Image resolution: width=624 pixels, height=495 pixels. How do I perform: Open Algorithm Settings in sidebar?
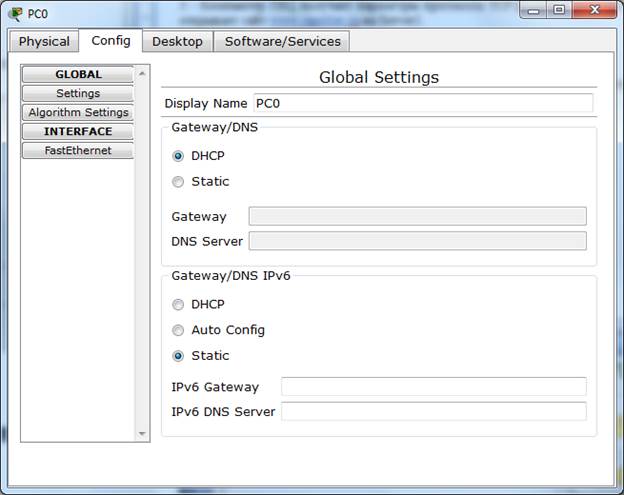tap(78, 112)
